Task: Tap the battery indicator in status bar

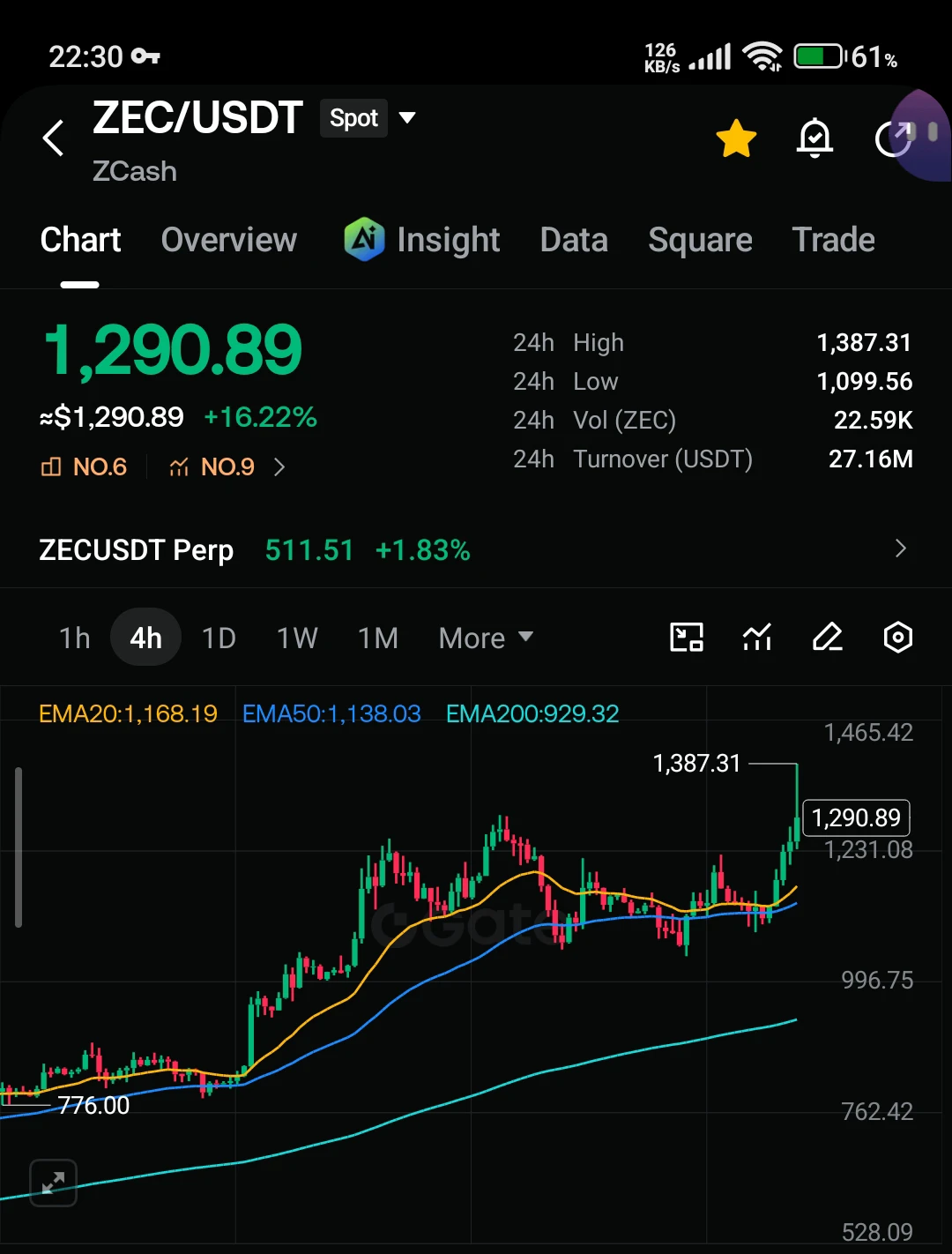Action: click(820, 57)
